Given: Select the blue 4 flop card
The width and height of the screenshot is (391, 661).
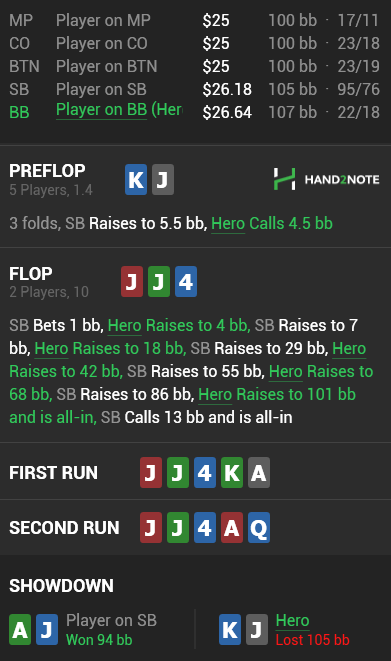Looking at the screenshot, I should pyautogui.click(x=186, y=282).
